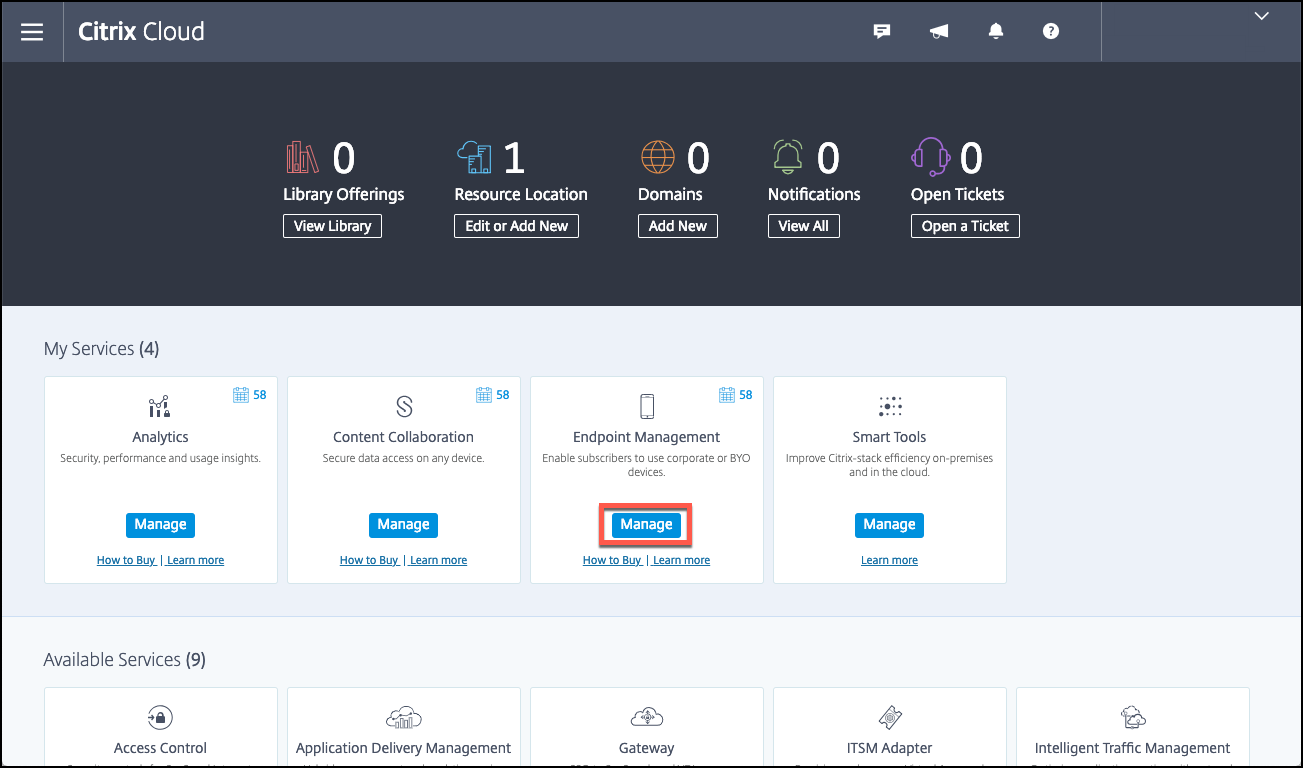The image size is (1303, 768).
Task: Click the Library Offerings label
Action: pos(344,194)
